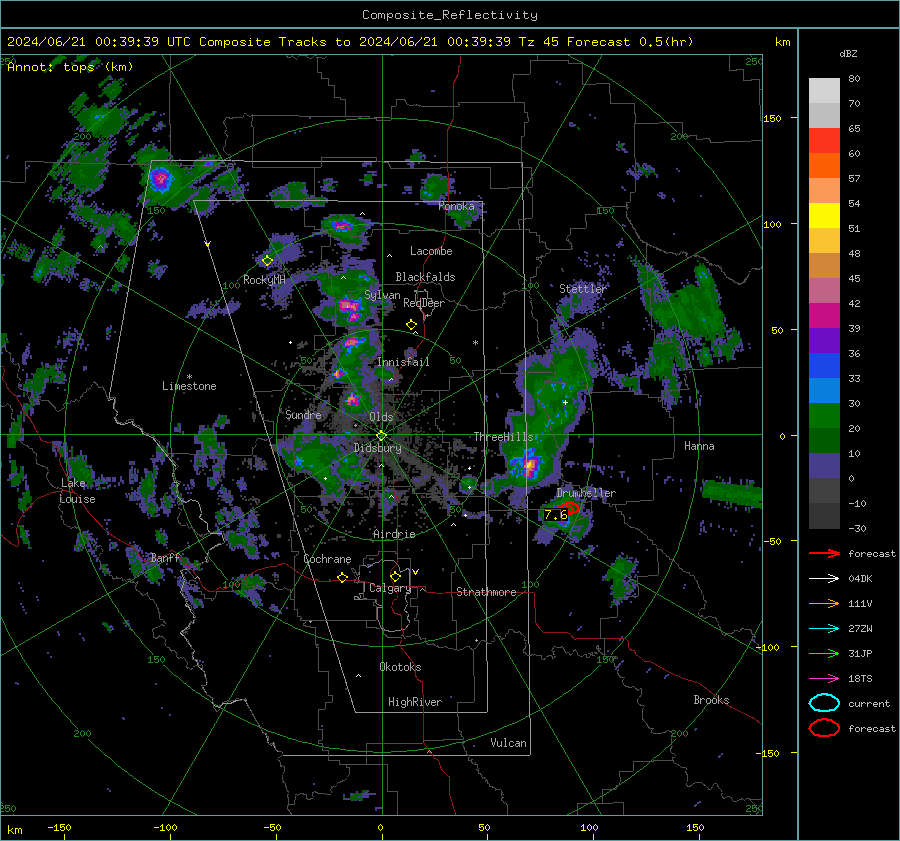Click the Banff town label

tap(165, 557)
